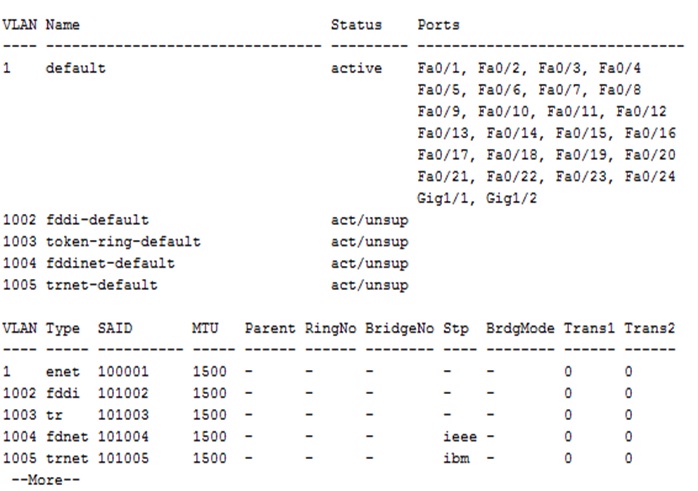Click the Status column header
698x491 pixels.
(x=356, y=24)
